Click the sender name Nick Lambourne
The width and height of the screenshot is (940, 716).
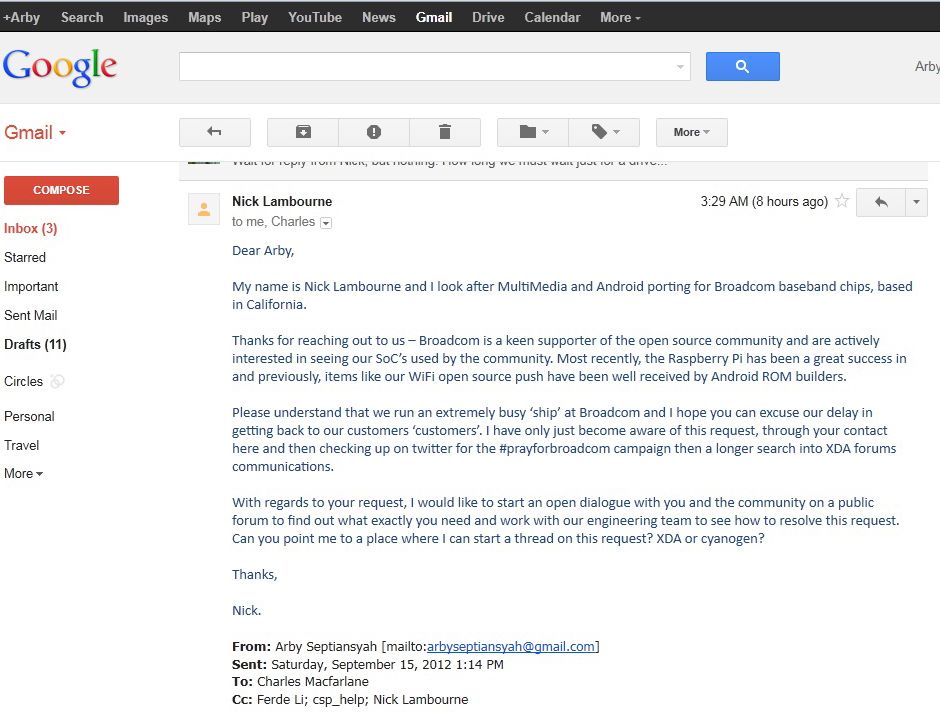(282, 201)
